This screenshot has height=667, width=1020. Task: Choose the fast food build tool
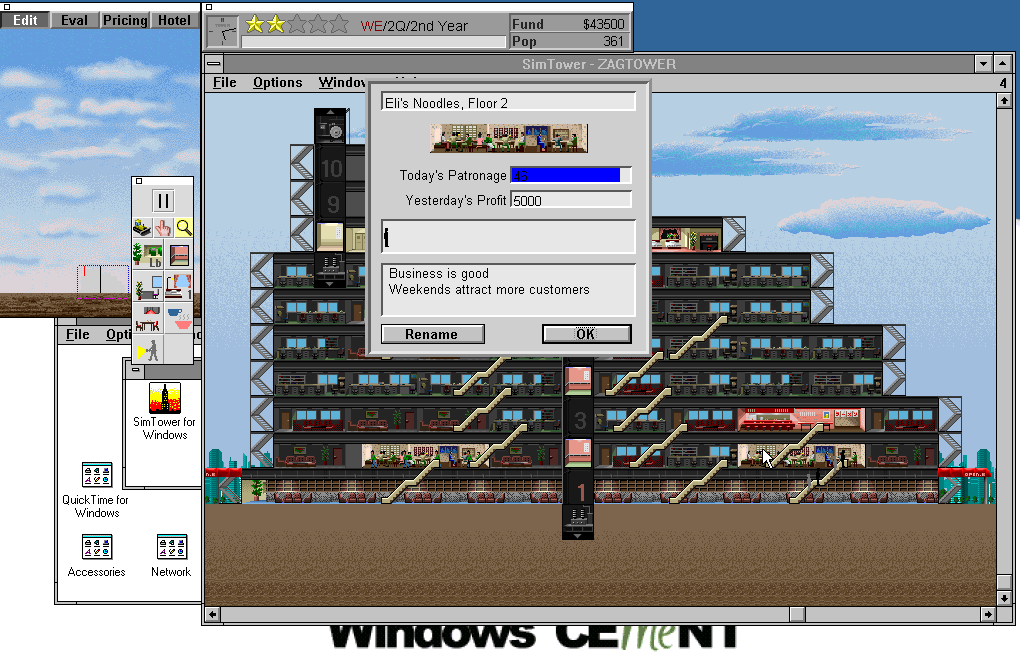pos(178,319)
